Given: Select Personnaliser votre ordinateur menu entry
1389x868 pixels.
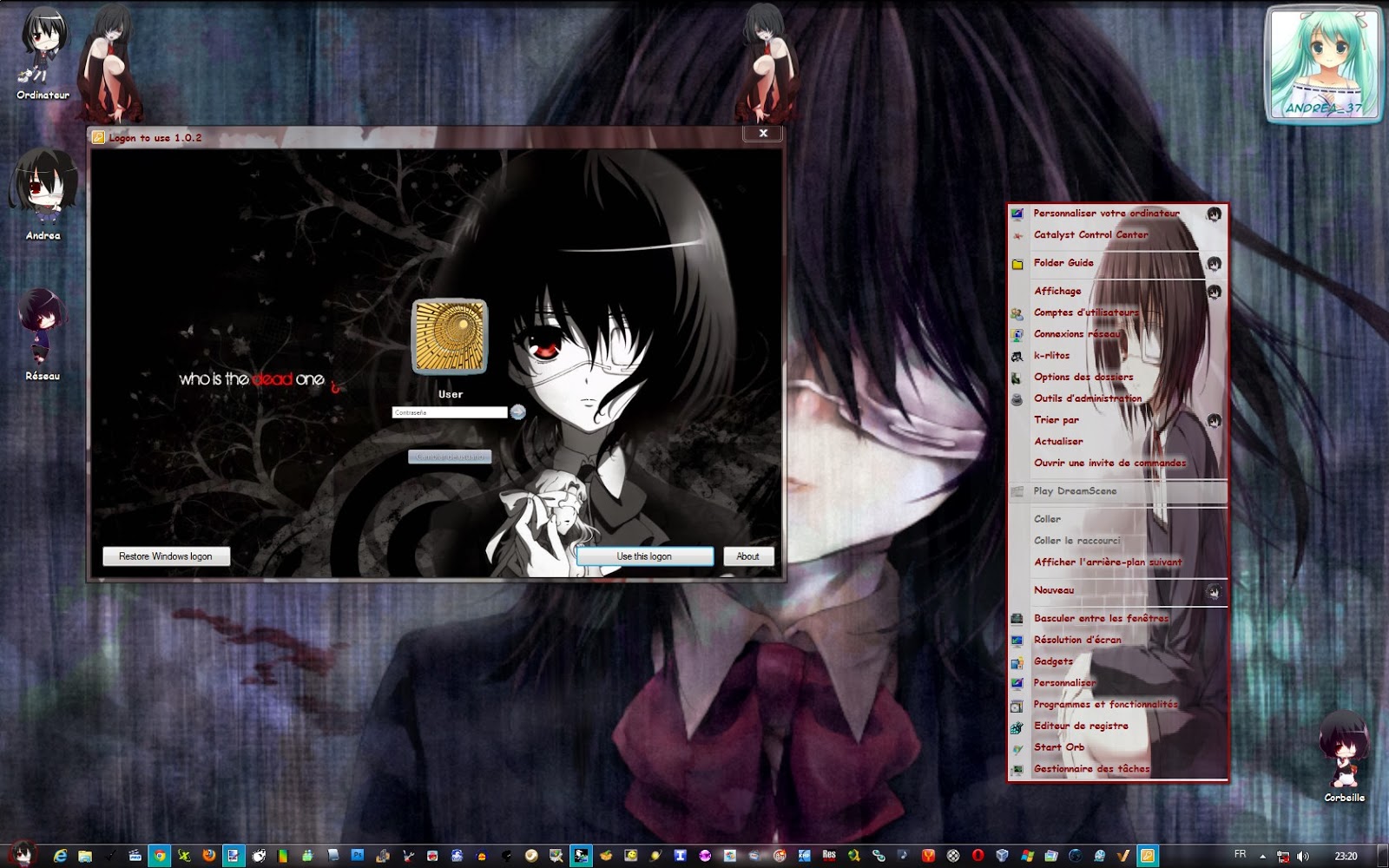Looking at the screenshot, I should click(x=1117, y=214).
